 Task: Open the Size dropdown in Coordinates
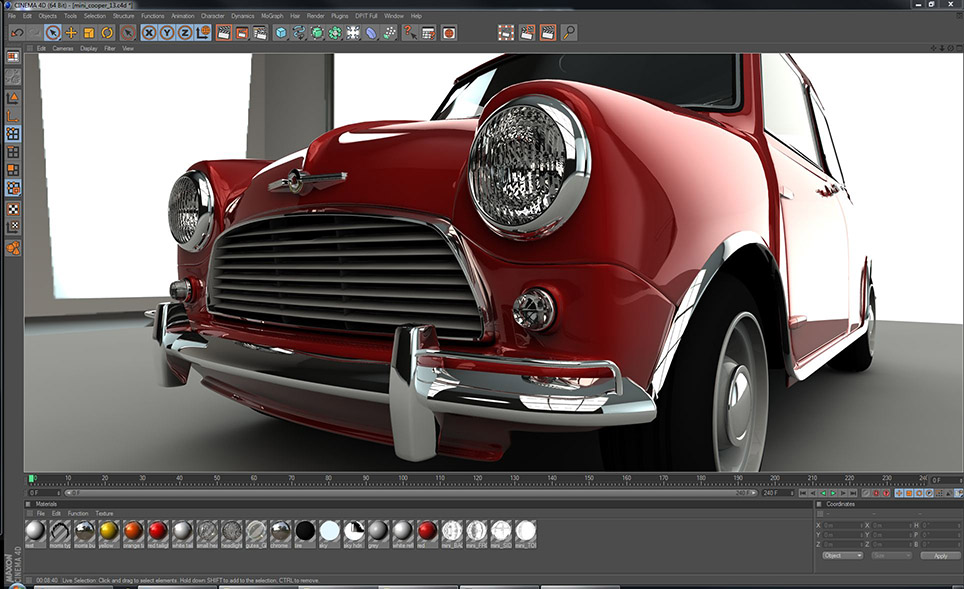(x=890, y=555)
